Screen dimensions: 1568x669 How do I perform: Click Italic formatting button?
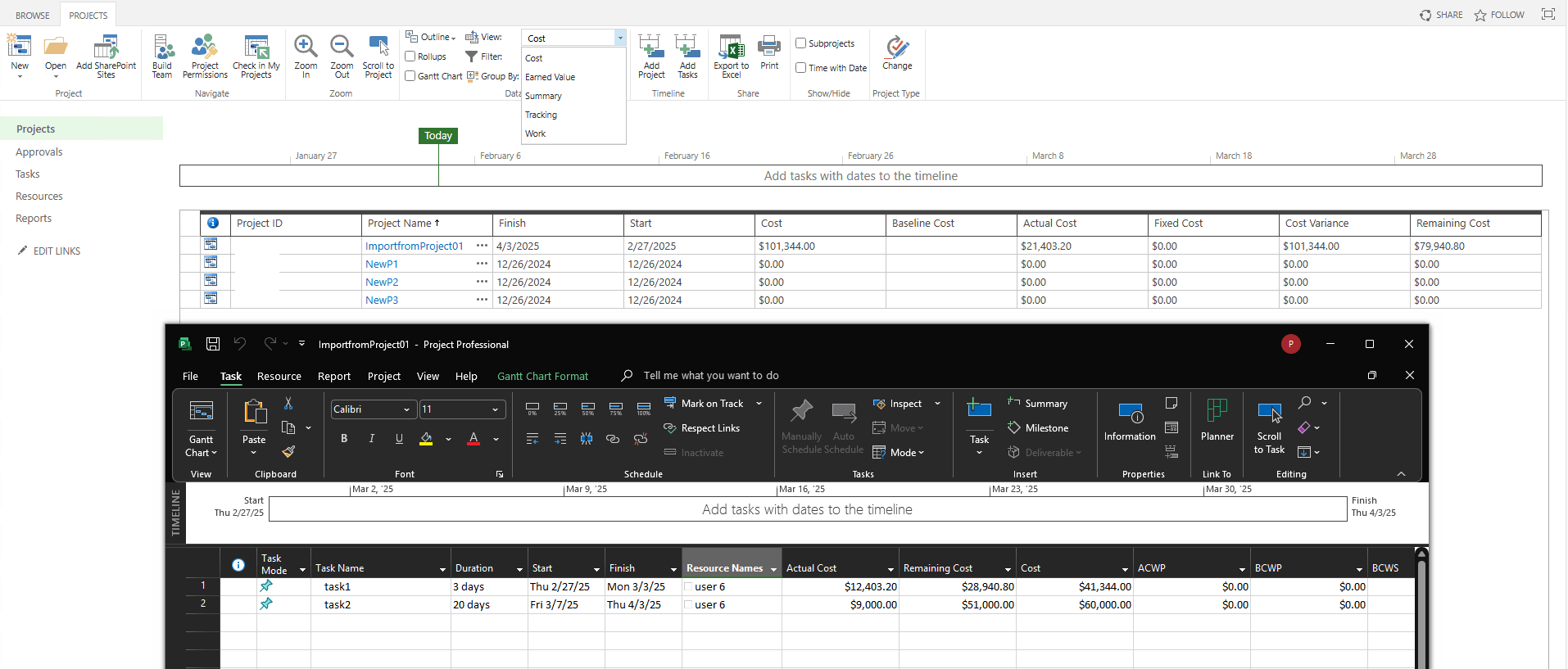[x=372, y=439]
